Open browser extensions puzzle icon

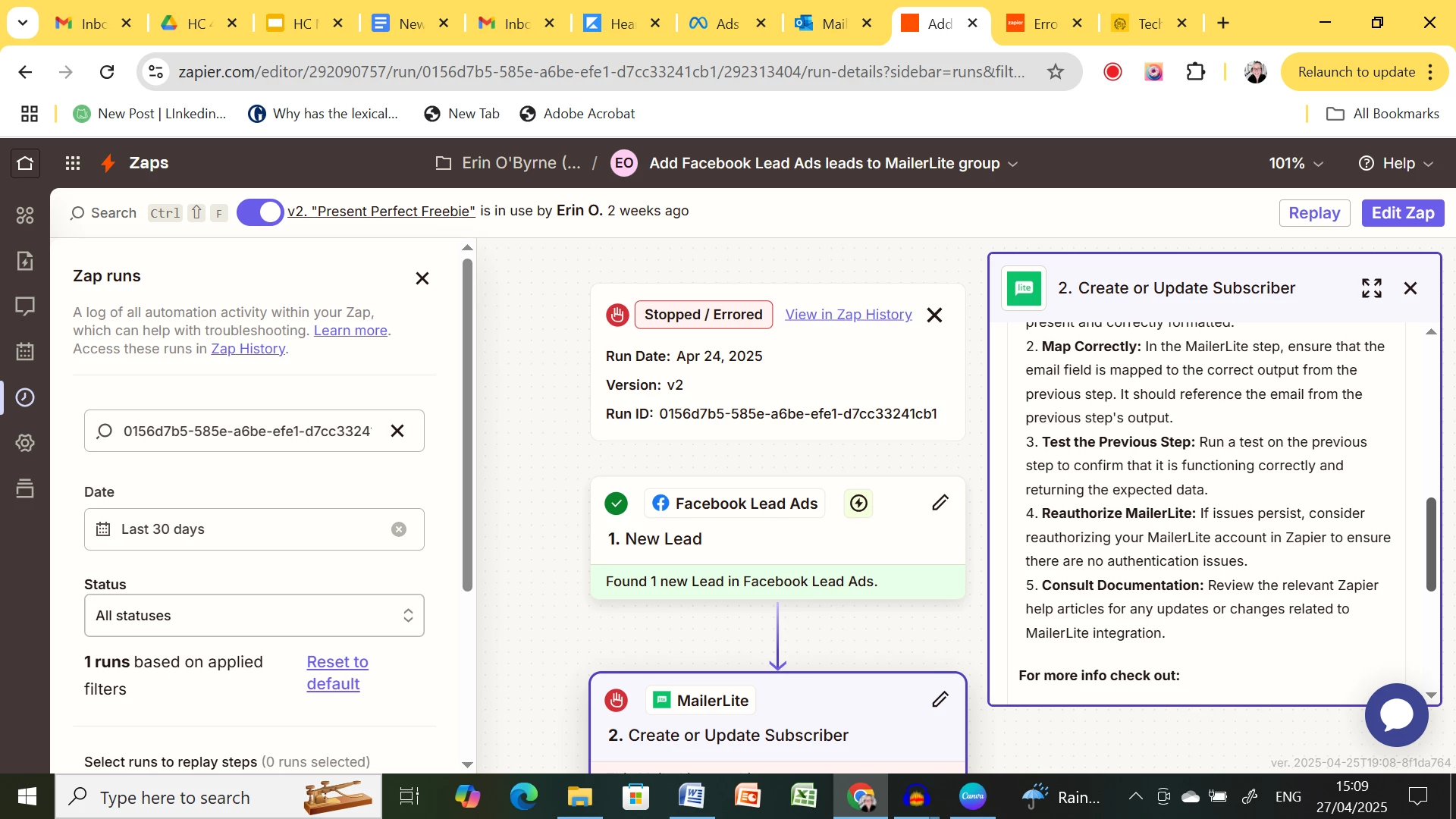(1196, 72)
